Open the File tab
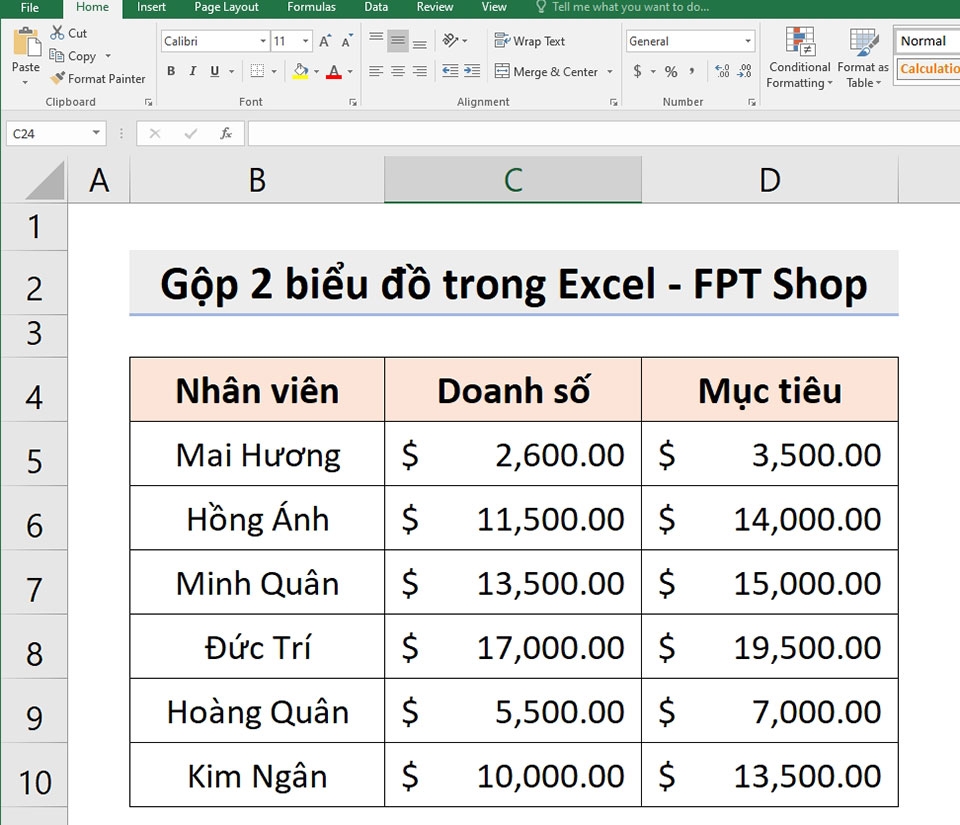Screen dimensions: 960x825 click(29, 7)
